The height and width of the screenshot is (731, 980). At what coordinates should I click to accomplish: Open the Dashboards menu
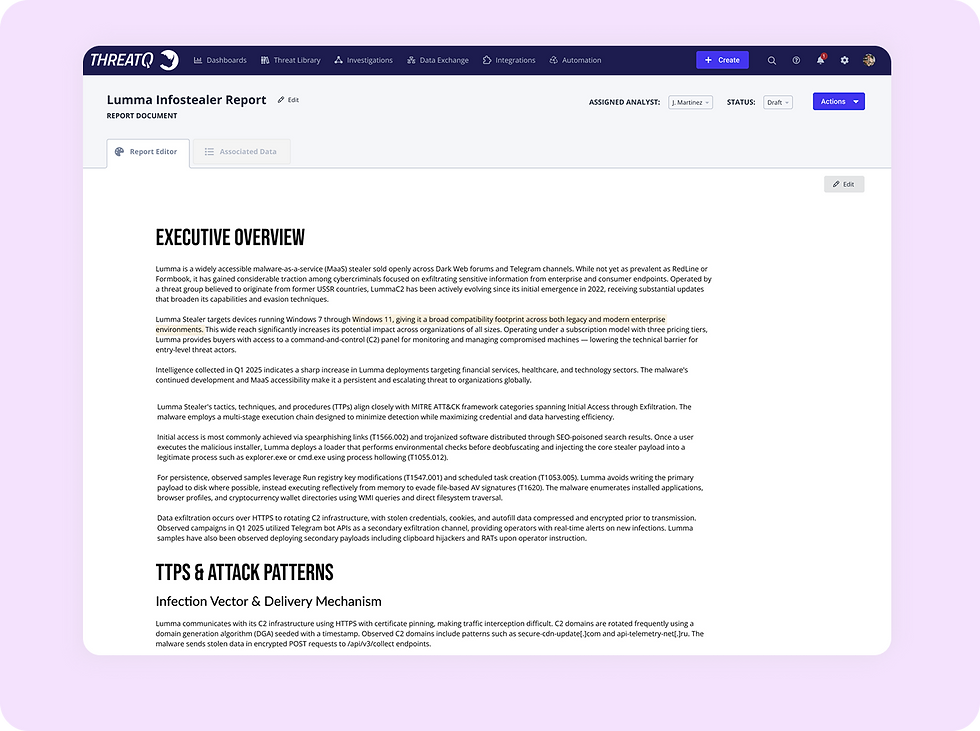click(x=220, y=60)
